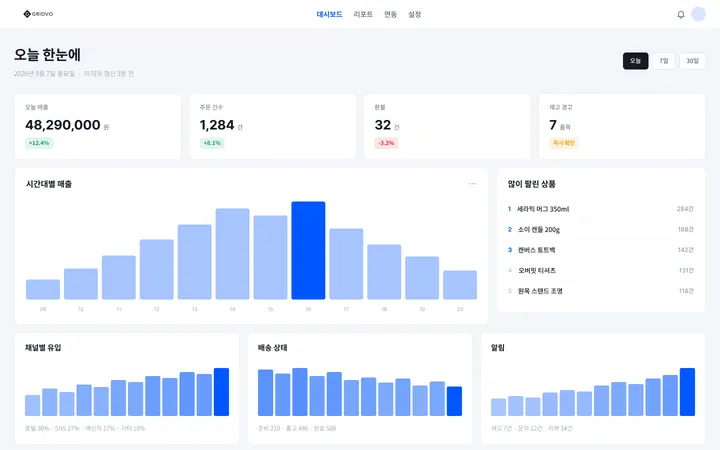The width and height of the screenshot is (720, 450).
Task: Click the dark blue last bar in 채널별 유입
Action: point(221,392)
